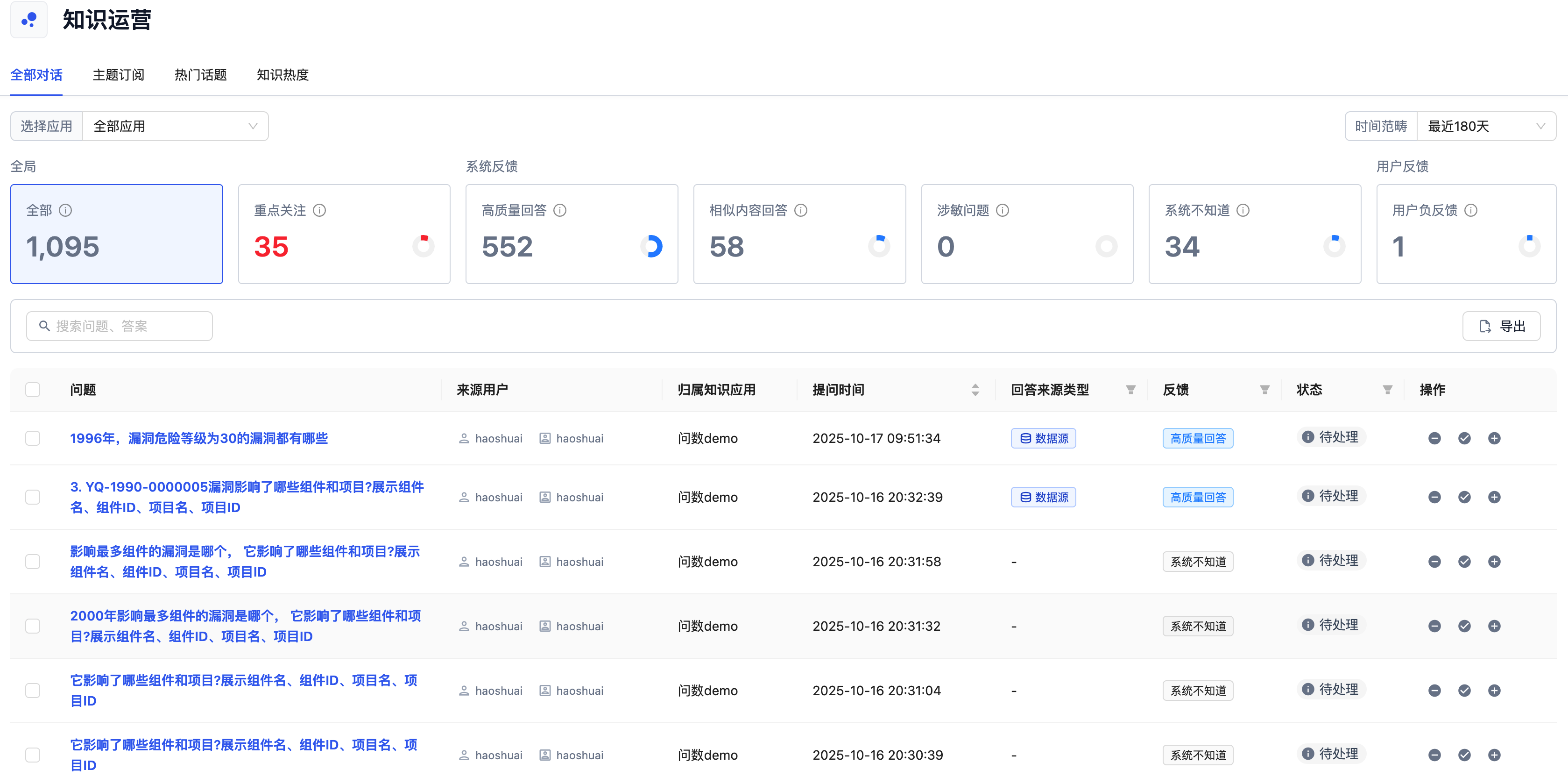
Task: Open the filter on 状态 column
Action: click(x=1388, y=389)
